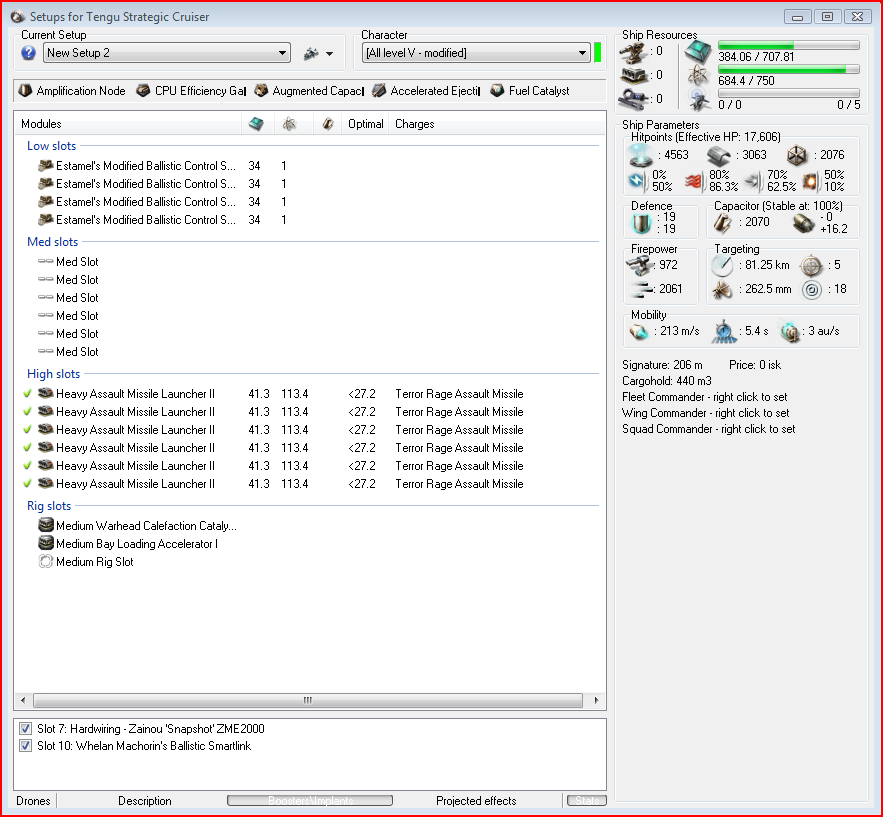Click the drone bay usage bar at 0 / 0

788,93
